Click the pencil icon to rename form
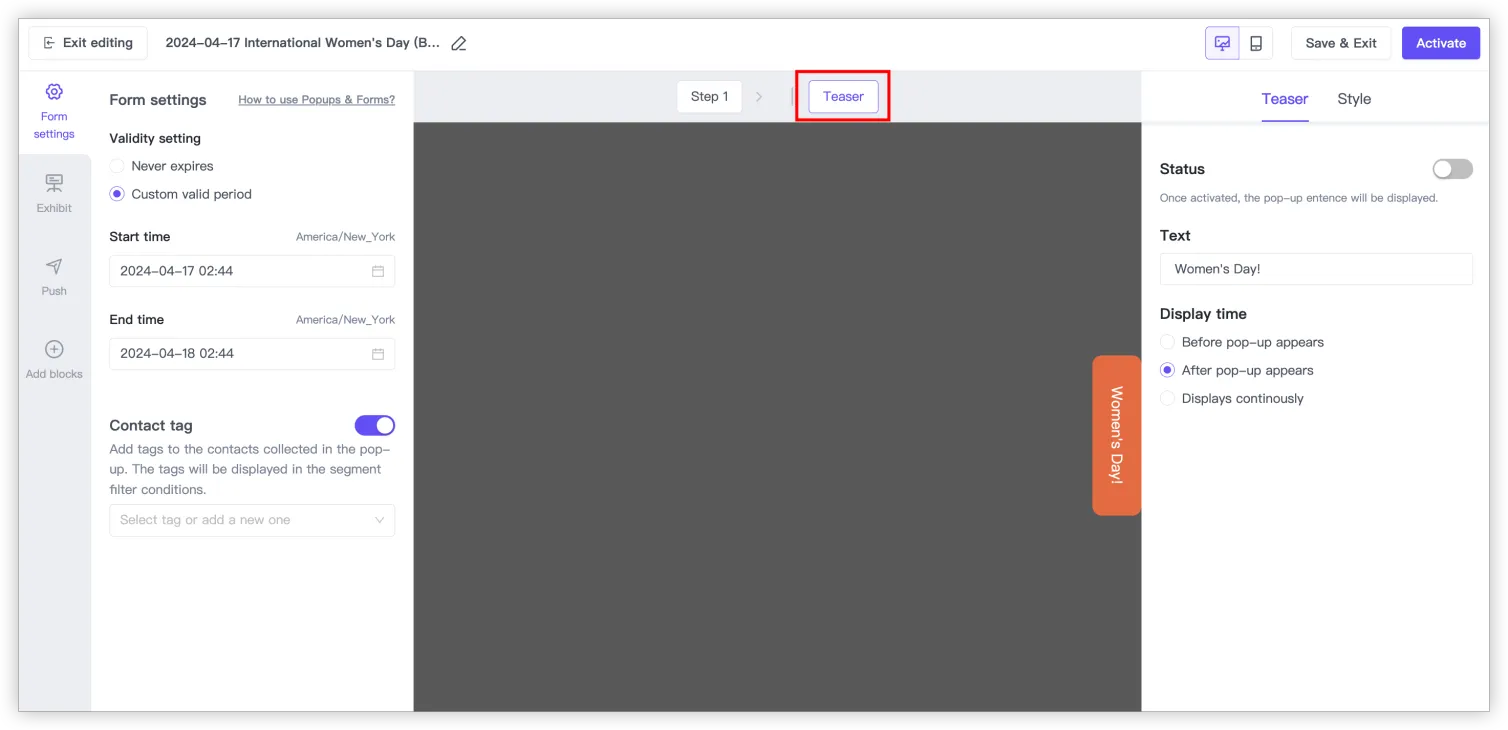The image size is (1508, 730). coord(459,43)
